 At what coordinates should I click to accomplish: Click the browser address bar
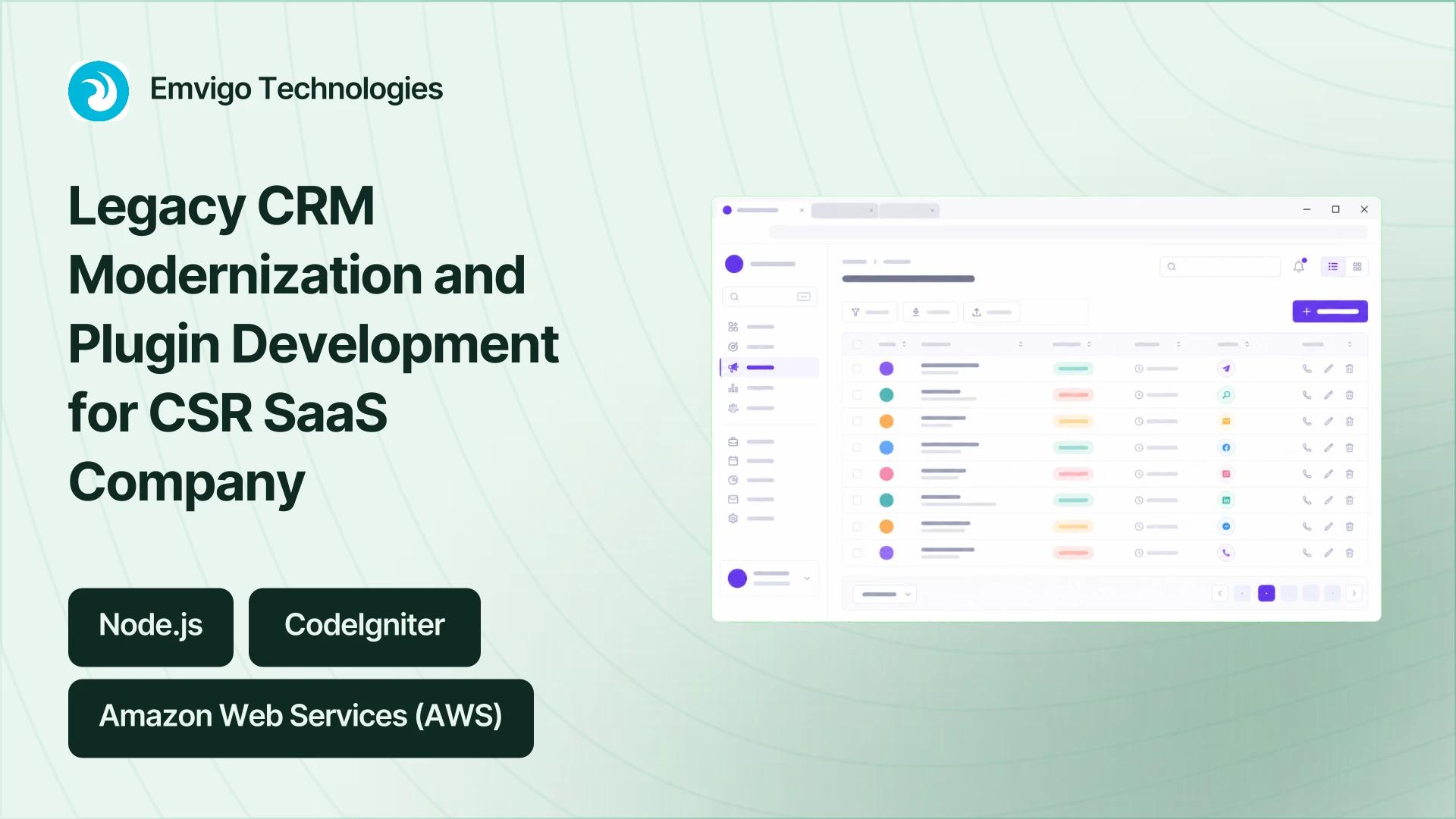point(1068,231)
